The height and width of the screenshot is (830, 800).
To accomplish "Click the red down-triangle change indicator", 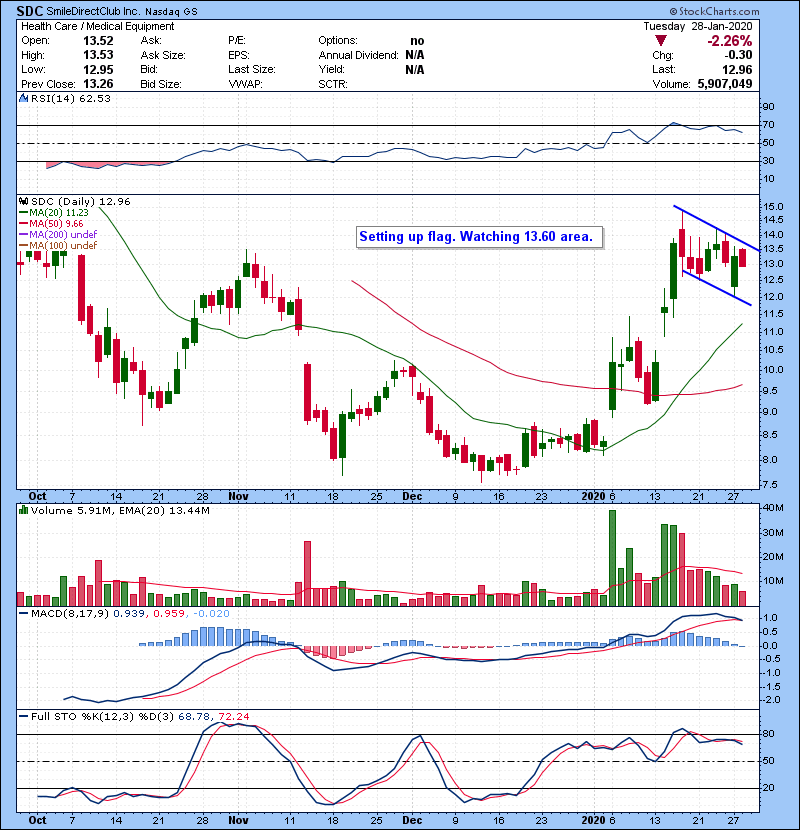I will point(660,41).
